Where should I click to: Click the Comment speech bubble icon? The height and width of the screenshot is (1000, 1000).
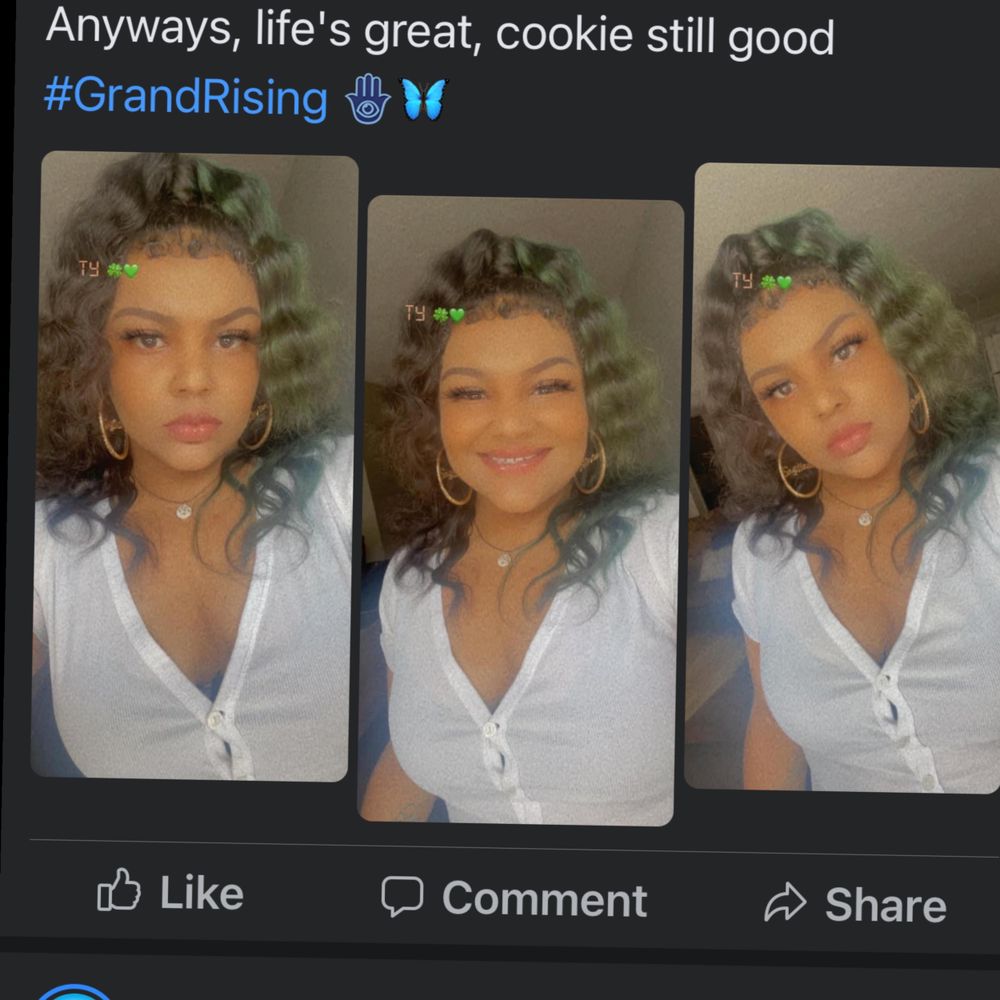point(402,896)
